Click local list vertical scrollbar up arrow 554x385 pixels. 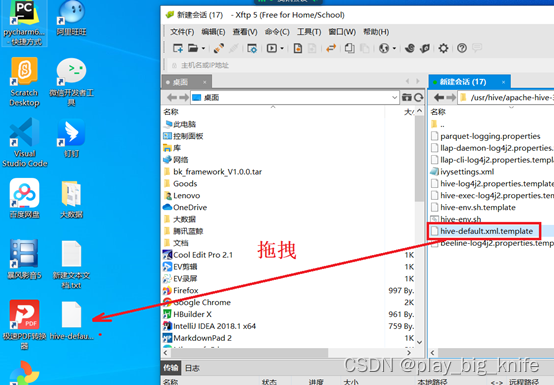pyautogui.click(x=419, y=111)
